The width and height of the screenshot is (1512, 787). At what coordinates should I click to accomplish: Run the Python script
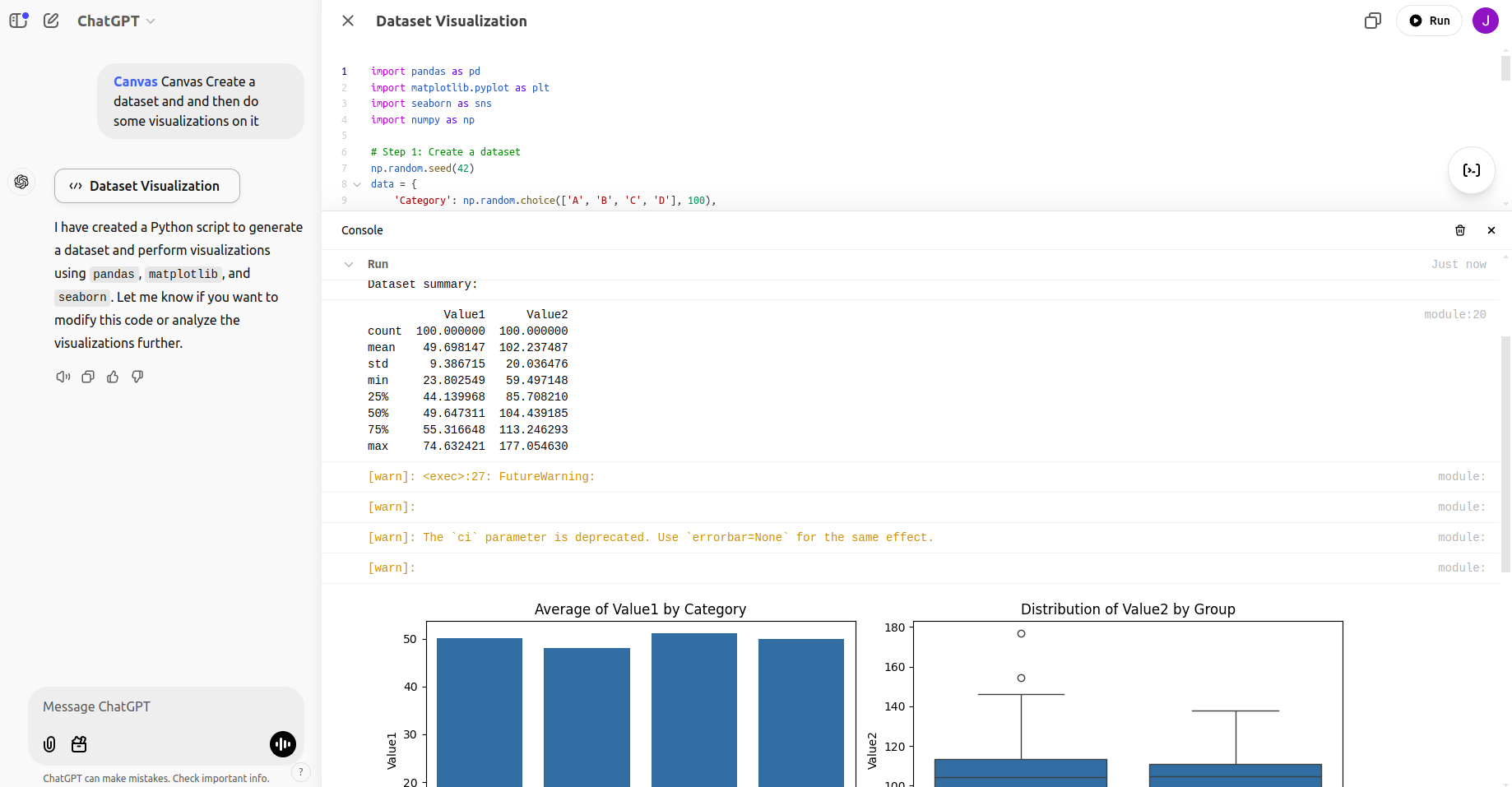(1429, 21)
